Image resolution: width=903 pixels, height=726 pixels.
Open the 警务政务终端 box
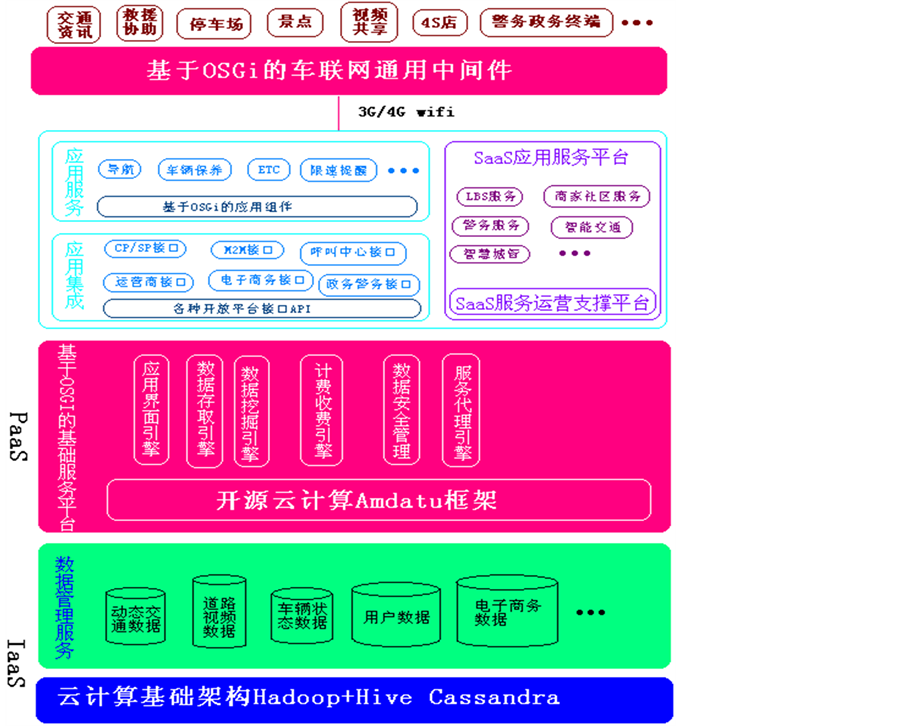pos(546,23)
